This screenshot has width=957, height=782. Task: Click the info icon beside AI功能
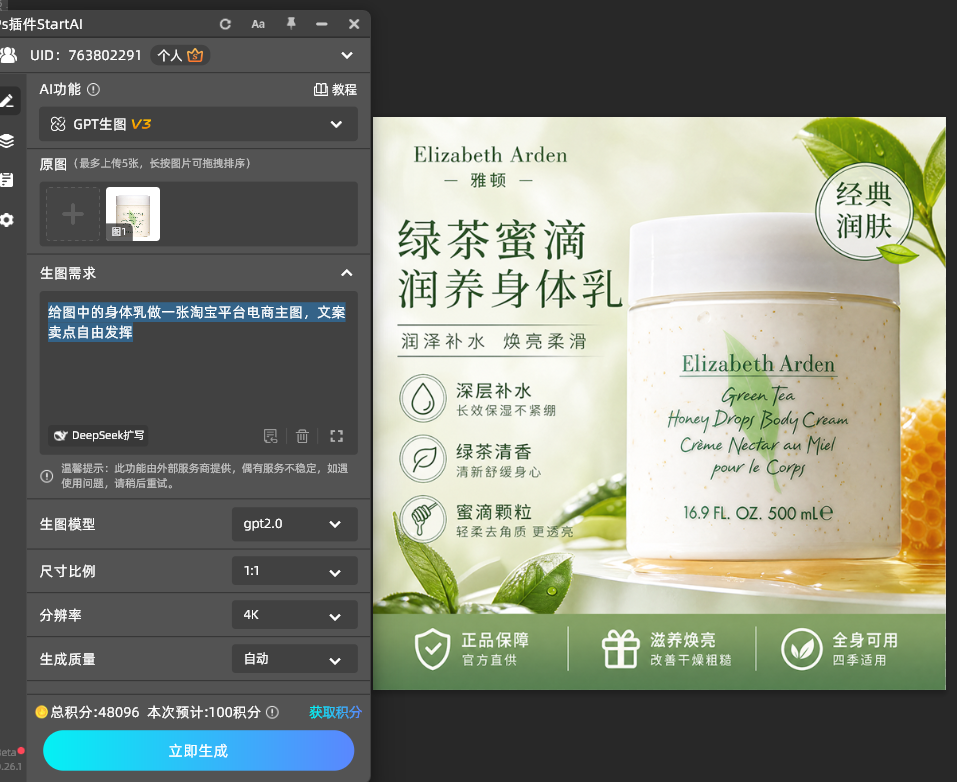93,90
